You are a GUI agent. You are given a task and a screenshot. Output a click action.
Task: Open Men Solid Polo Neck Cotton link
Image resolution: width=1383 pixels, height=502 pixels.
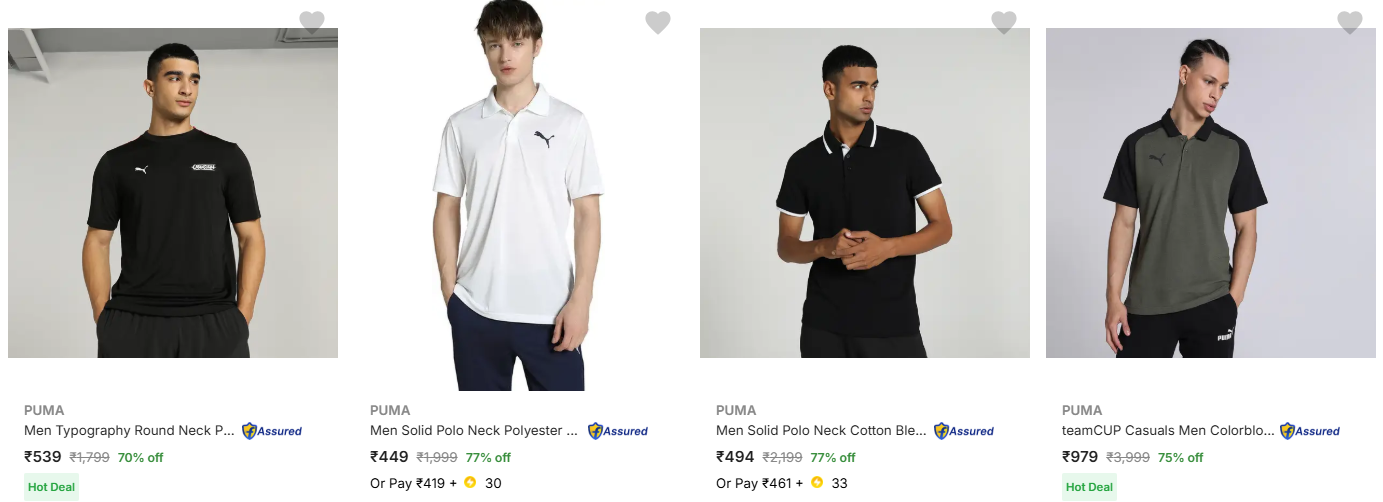[x=821, y=431]
